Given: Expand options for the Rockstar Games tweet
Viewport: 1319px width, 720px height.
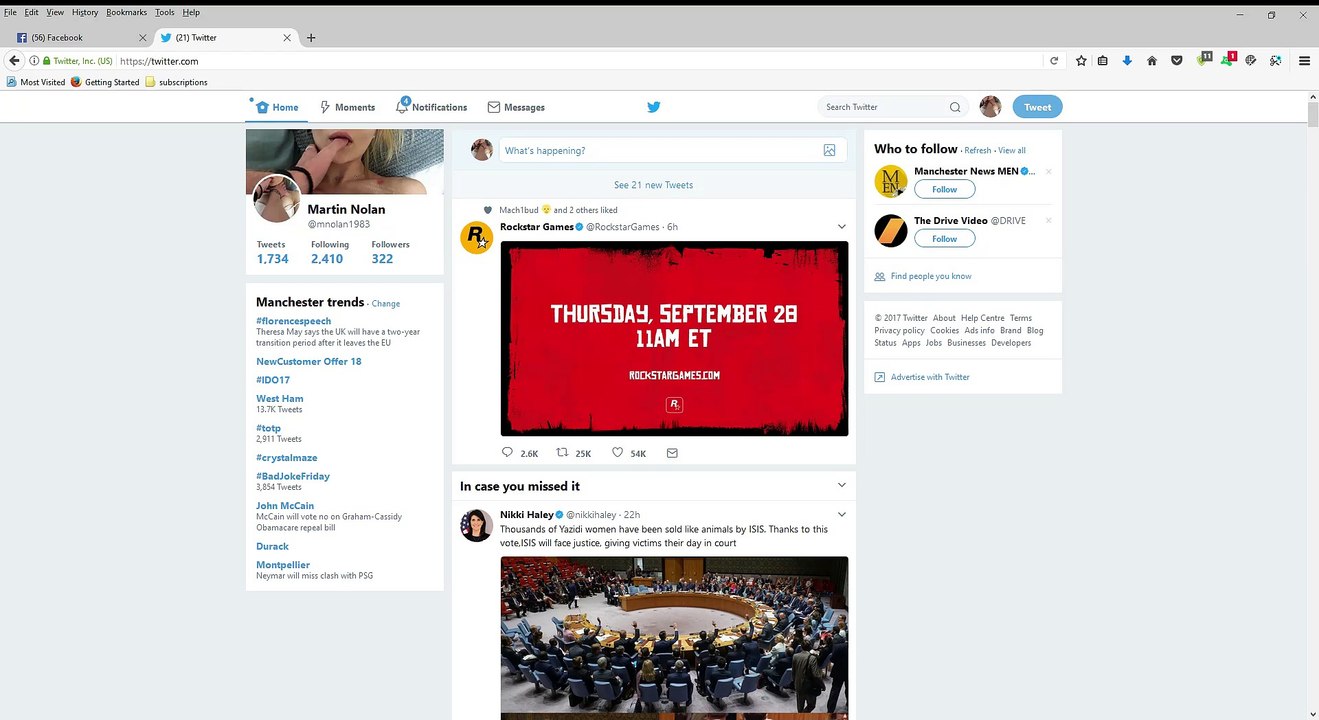Looking at the screenshot, I should pyautogui.click(x=841, y=227).
